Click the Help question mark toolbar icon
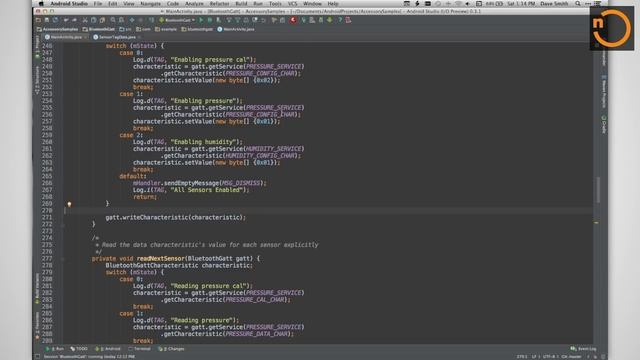The height and width of the screenshot is (360, 640). coord(340,20)
